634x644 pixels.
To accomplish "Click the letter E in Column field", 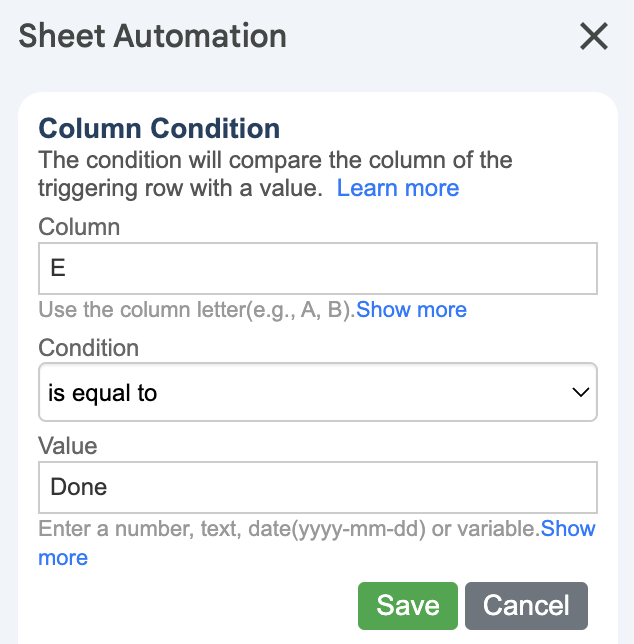I will (57, 269).
